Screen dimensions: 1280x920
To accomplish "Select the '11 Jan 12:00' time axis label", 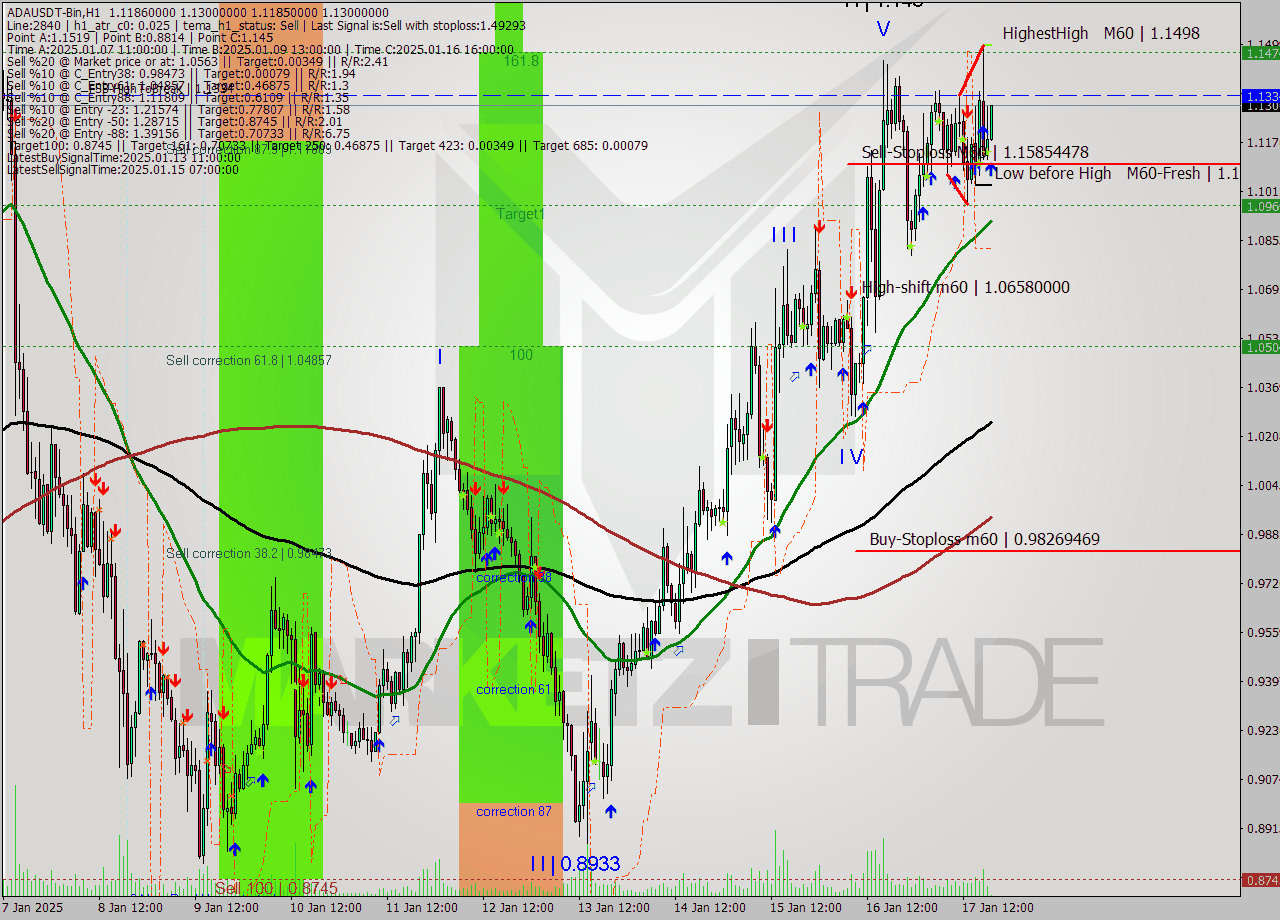I will tap(424, 908).
